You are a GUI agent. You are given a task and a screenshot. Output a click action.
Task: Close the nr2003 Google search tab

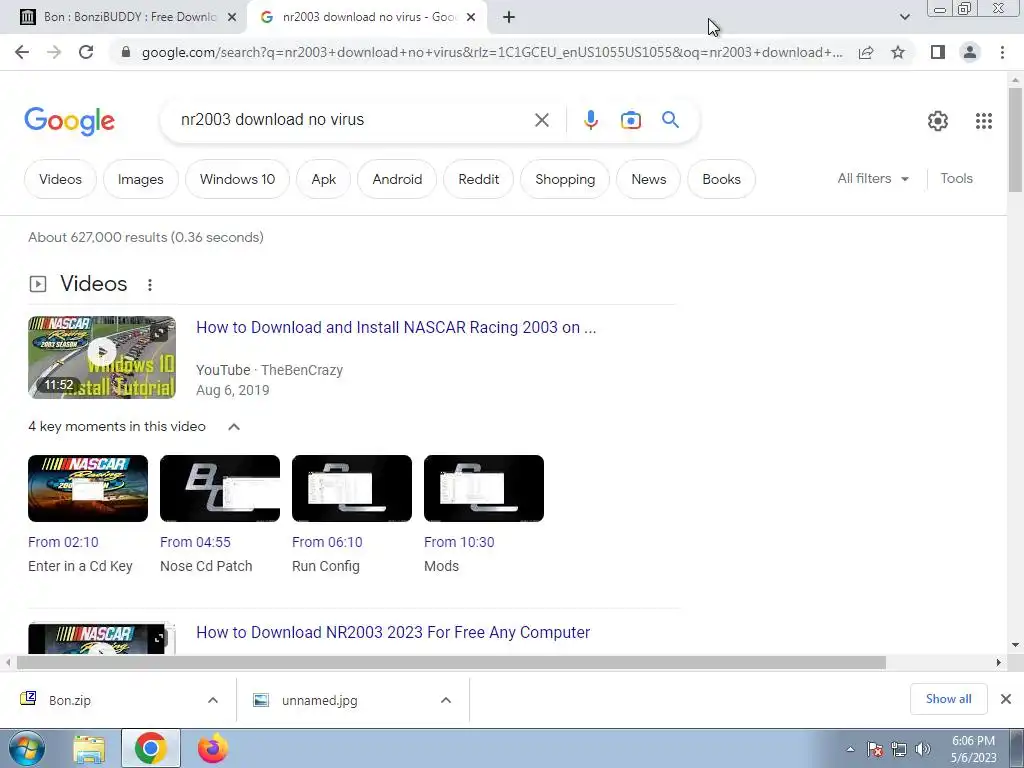[x=471, y=18]
